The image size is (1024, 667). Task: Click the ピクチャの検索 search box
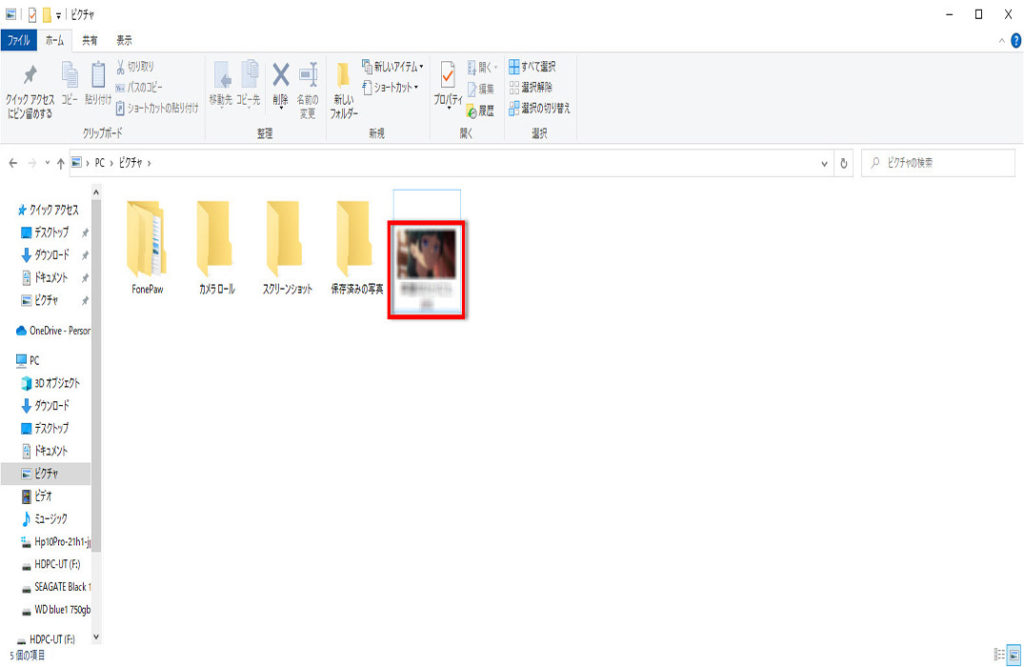pos(940,162)
